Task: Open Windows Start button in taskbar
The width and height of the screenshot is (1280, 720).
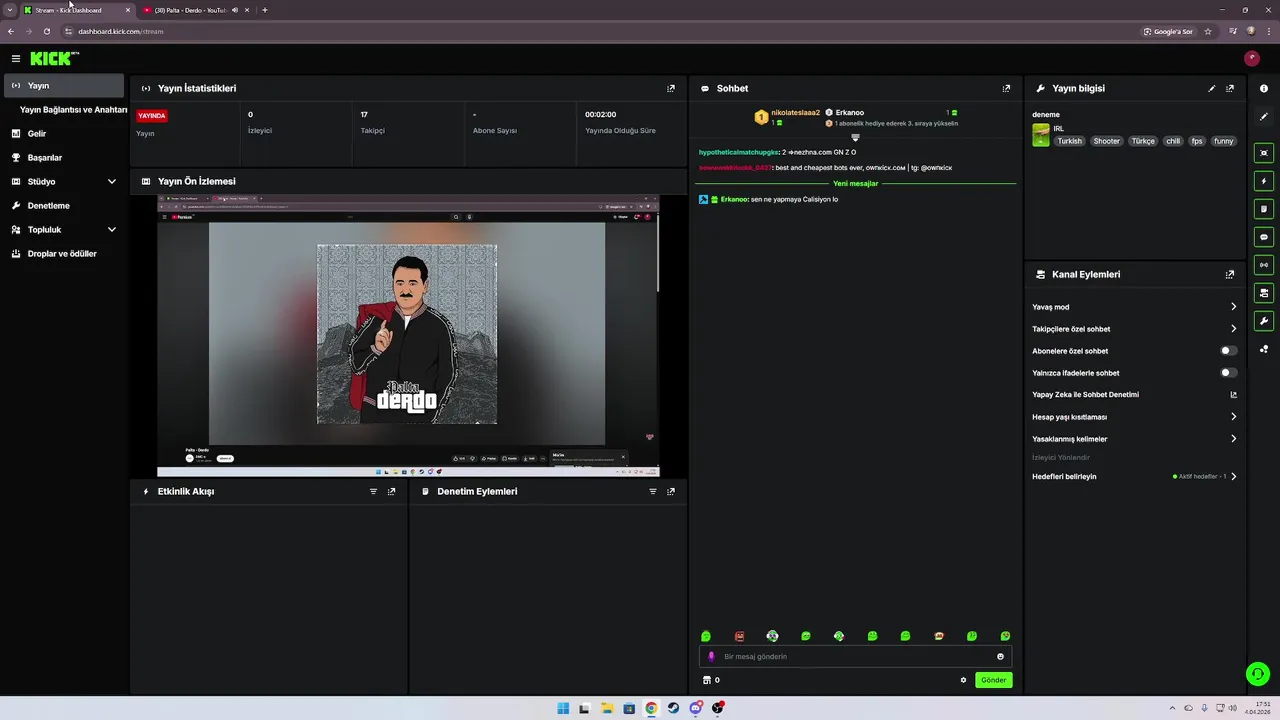Action: tap(563, 708)
